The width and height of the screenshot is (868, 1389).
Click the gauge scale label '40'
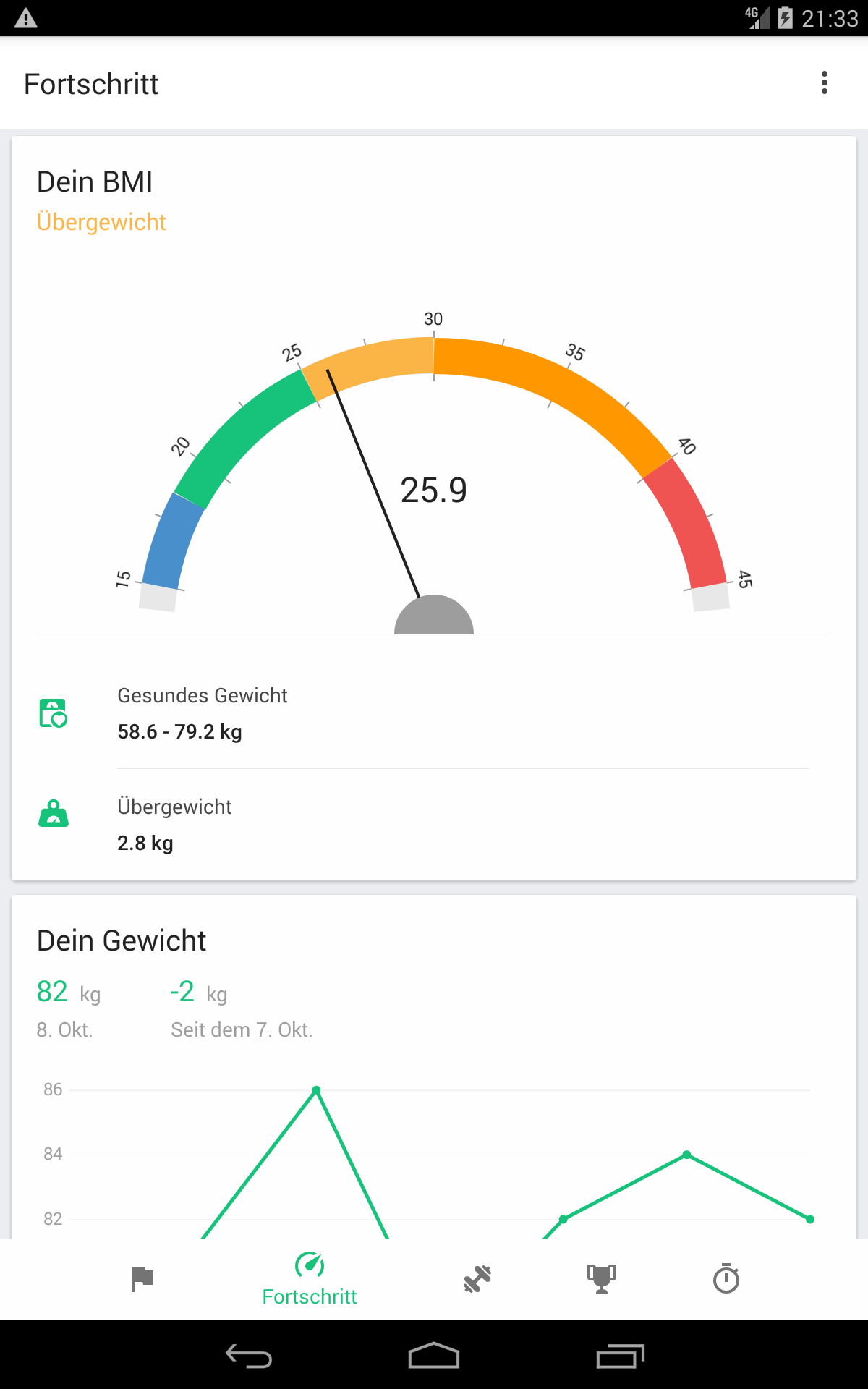click(x=687, y=446)
